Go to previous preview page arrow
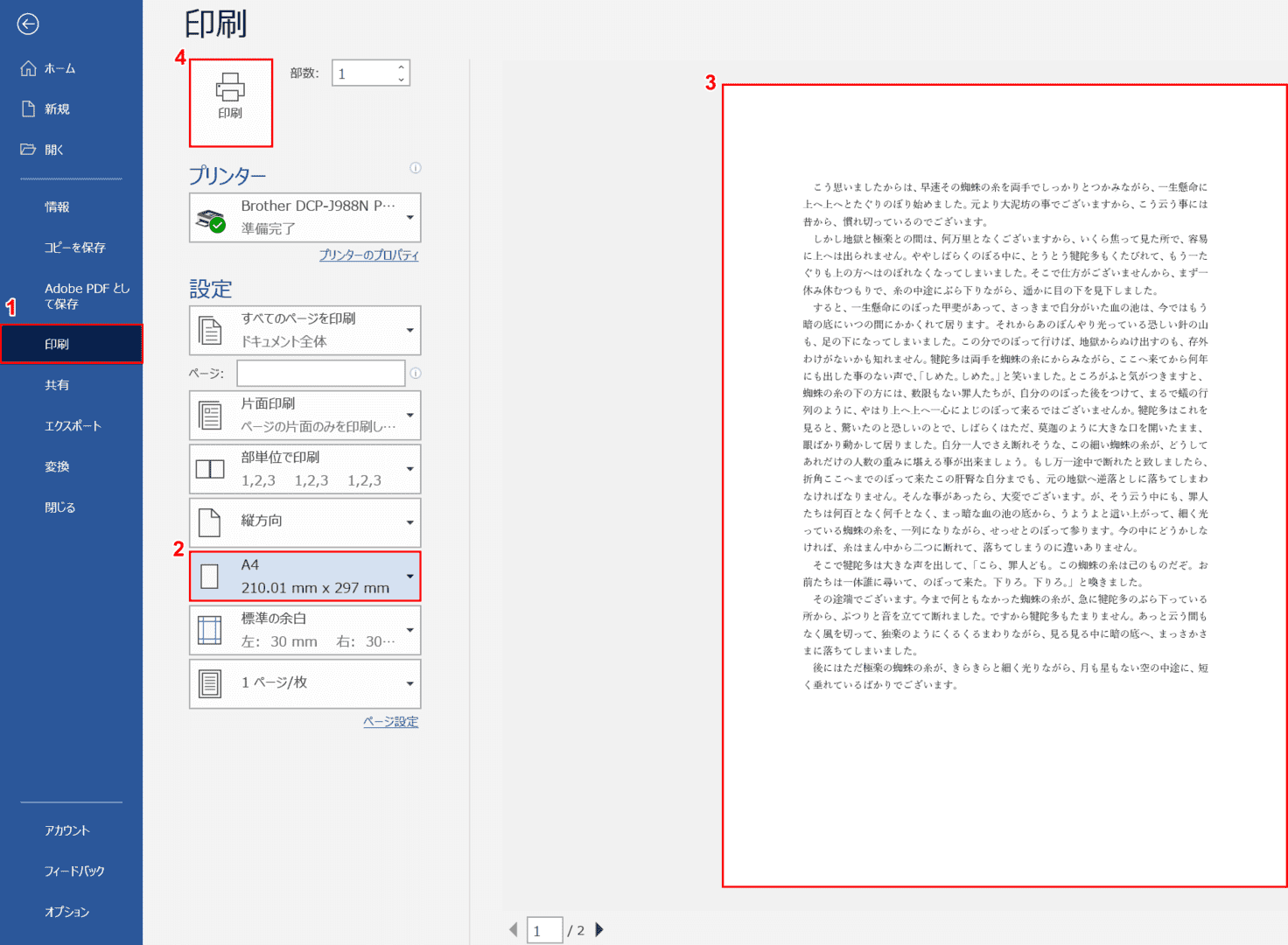This screenshot has height=945, width=1288. (514, 929)
